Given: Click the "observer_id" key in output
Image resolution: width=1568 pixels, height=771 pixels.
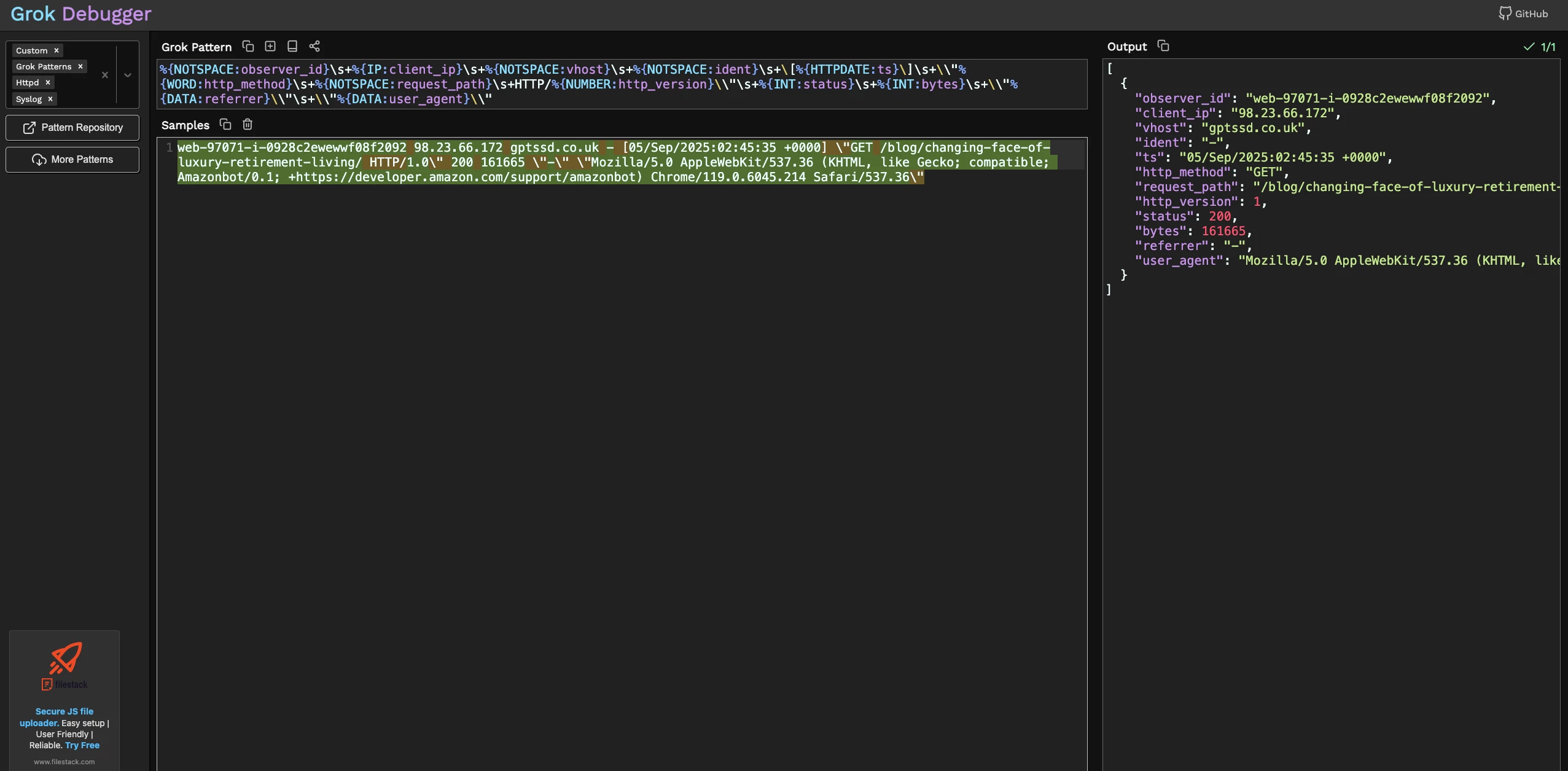Looking at the screenshot, I should click(1183, 98).
